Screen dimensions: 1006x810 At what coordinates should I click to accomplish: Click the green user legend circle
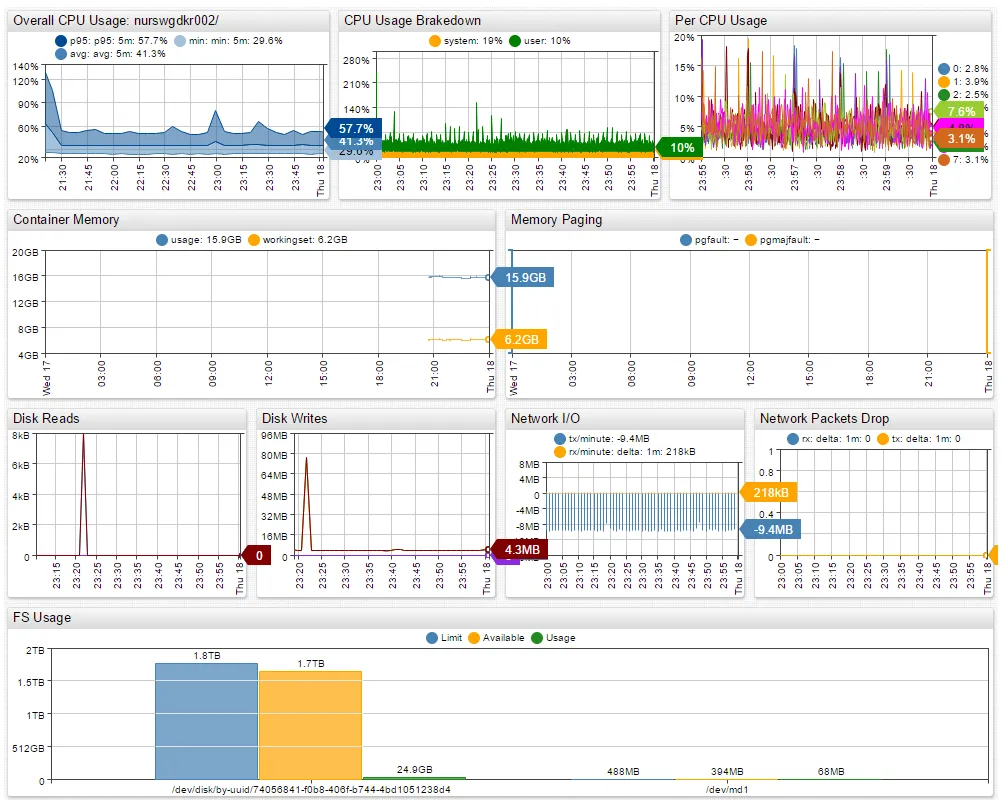point(515,41)
